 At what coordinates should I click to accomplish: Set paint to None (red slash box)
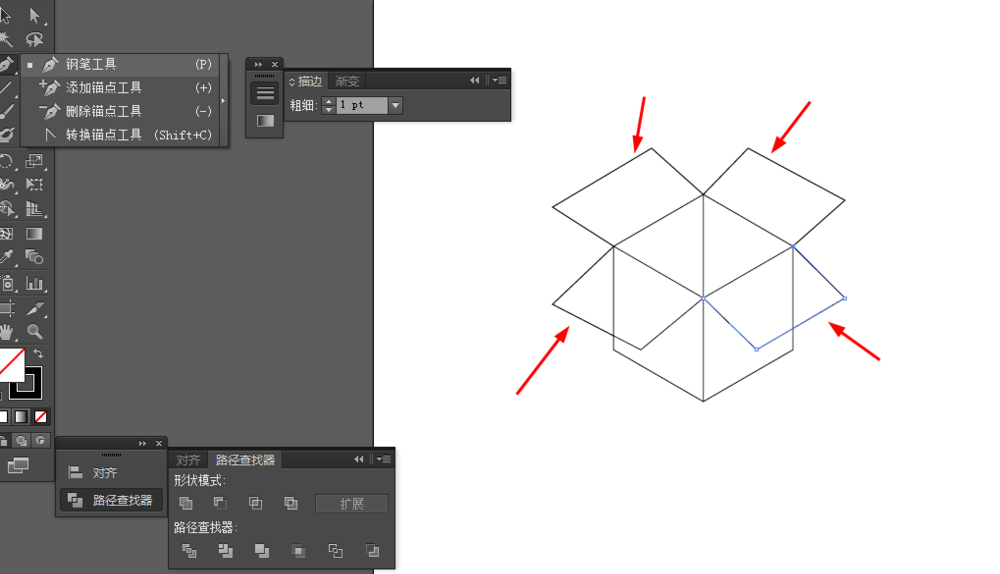(x=40, y=416)
